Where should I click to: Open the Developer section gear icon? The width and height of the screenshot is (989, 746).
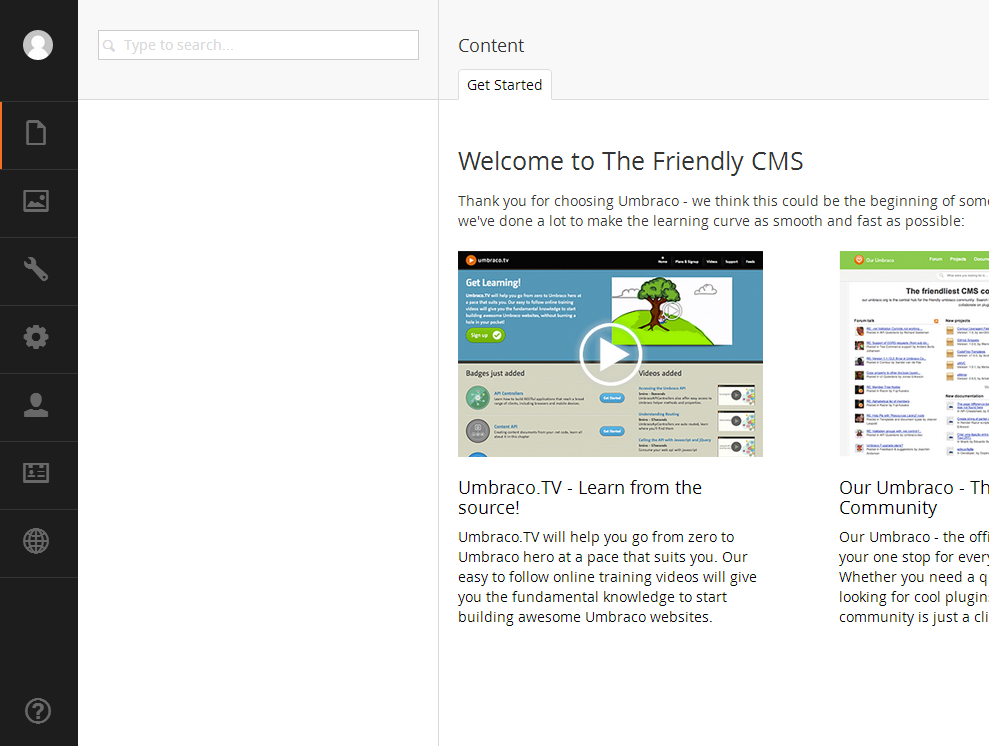coord(36,337)
